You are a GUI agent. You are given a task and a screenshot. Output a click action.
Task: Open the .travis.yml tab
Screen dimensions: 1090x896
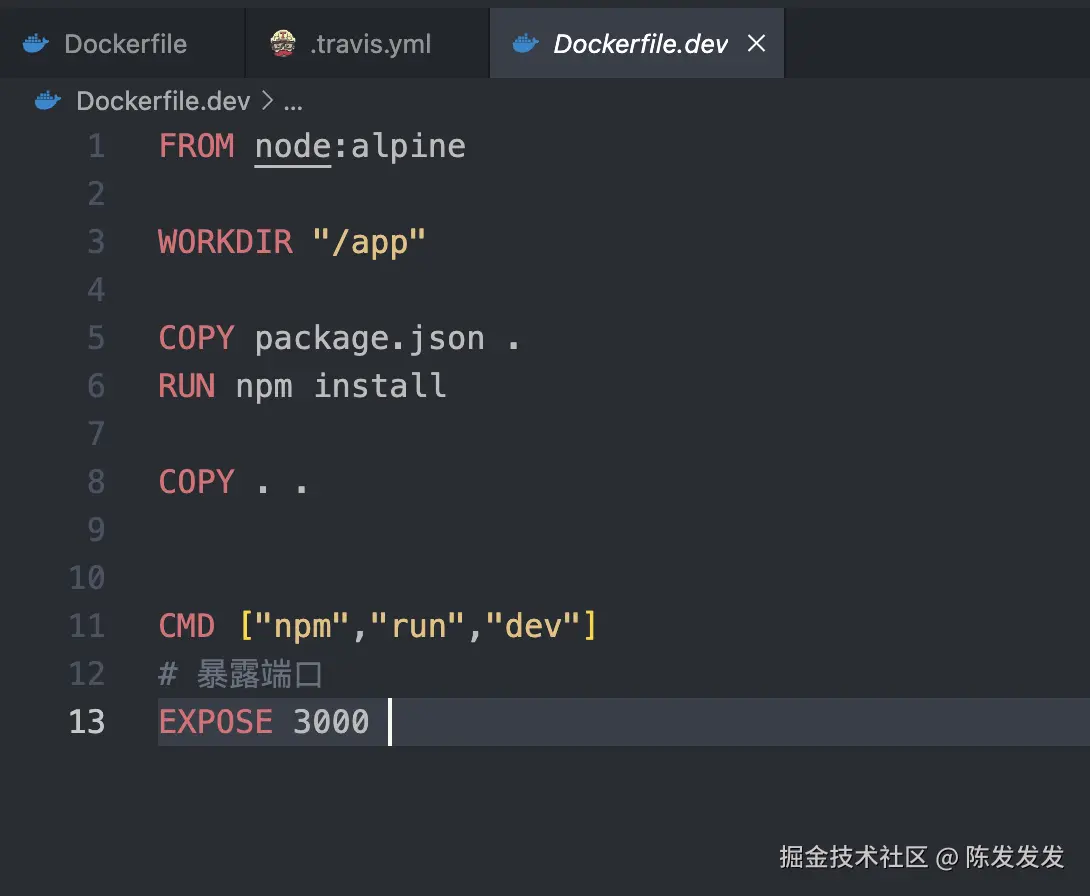point(370,44)
